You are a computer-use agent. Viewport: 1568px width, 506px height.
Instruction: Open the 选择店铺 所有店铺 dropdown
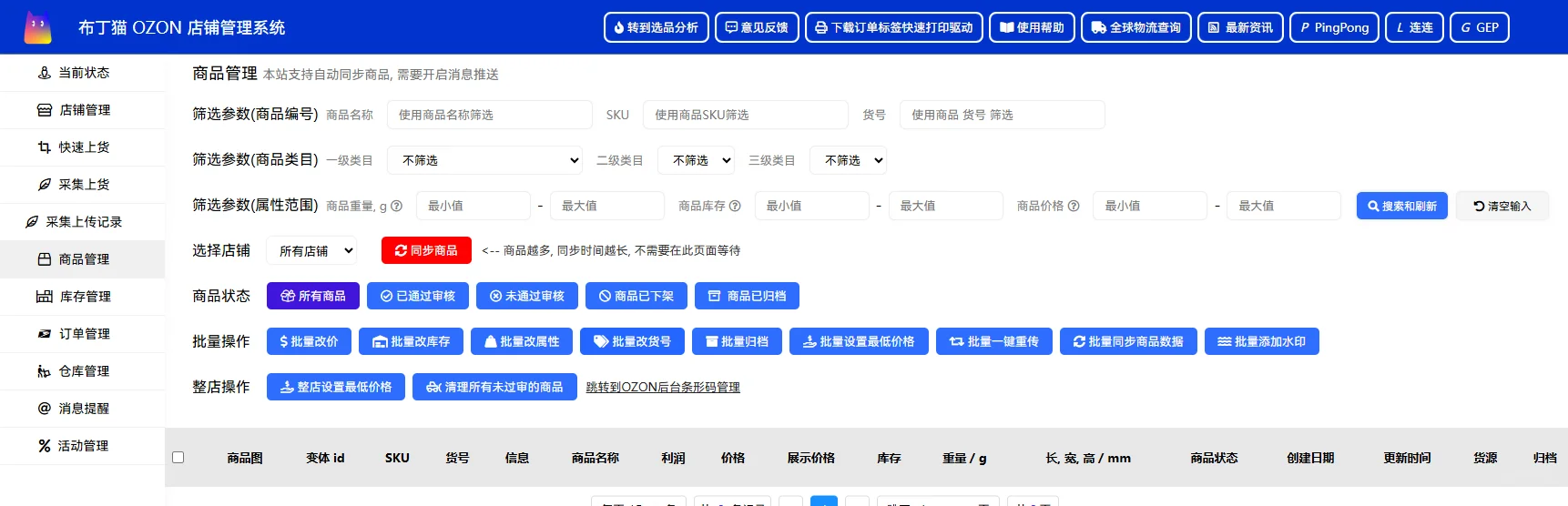(311, 250)
